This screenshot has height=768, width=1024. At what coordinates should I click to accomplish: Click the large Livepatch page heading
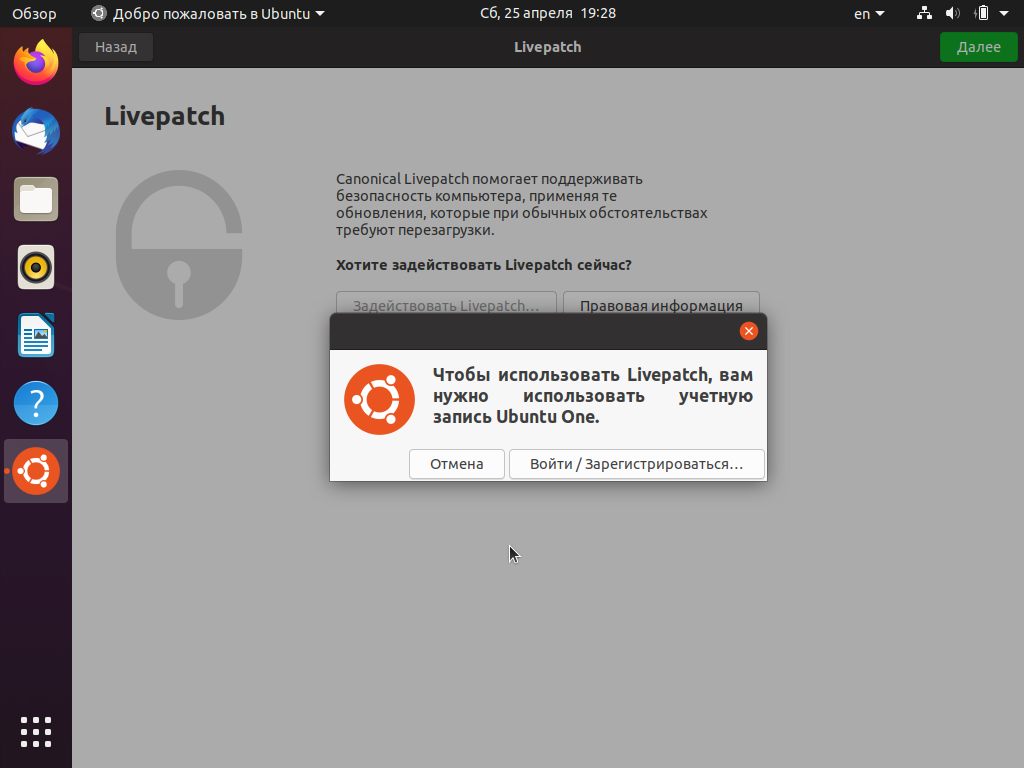165,116
